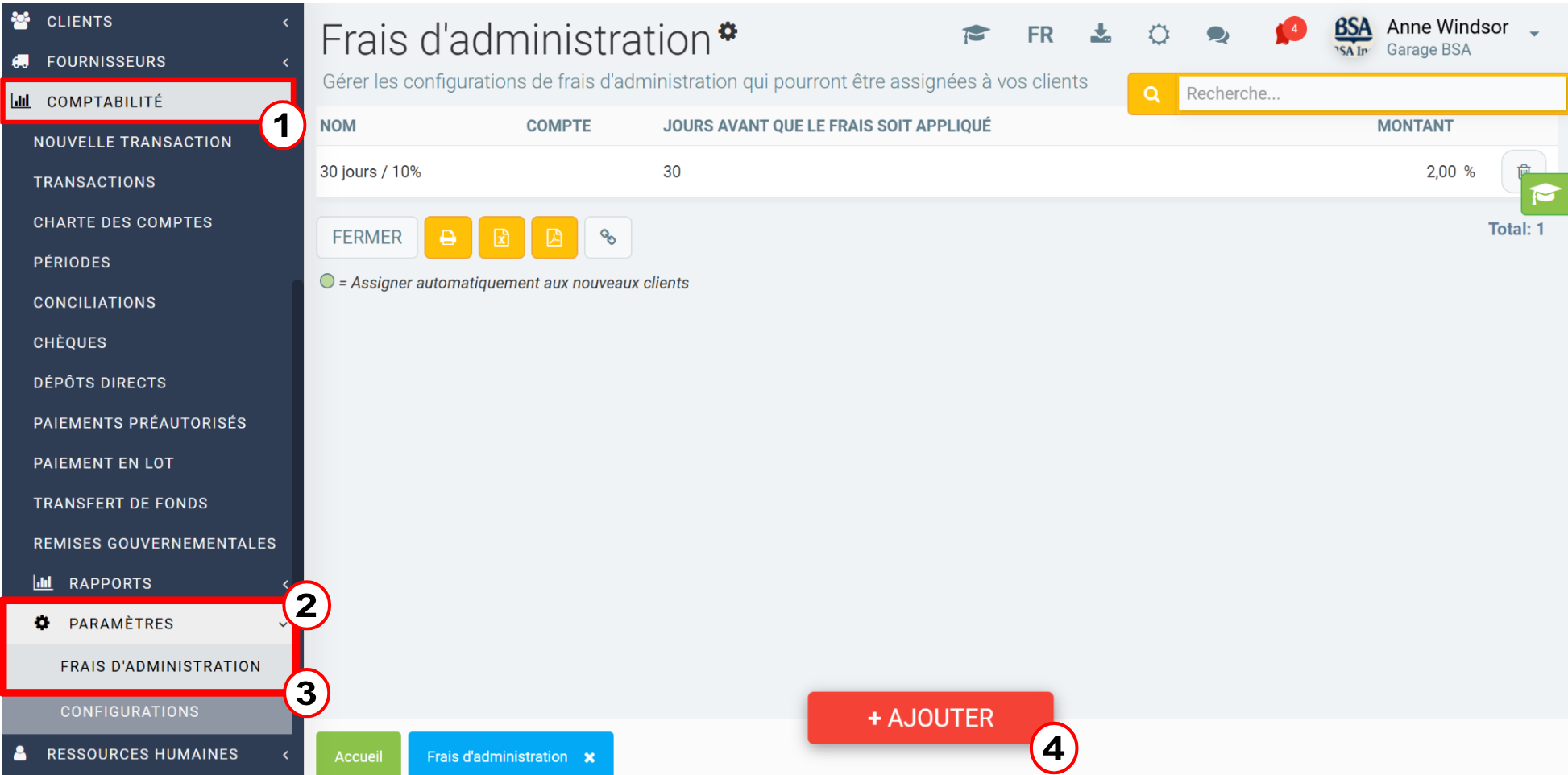Click the FERMER button

click(367, 238)
